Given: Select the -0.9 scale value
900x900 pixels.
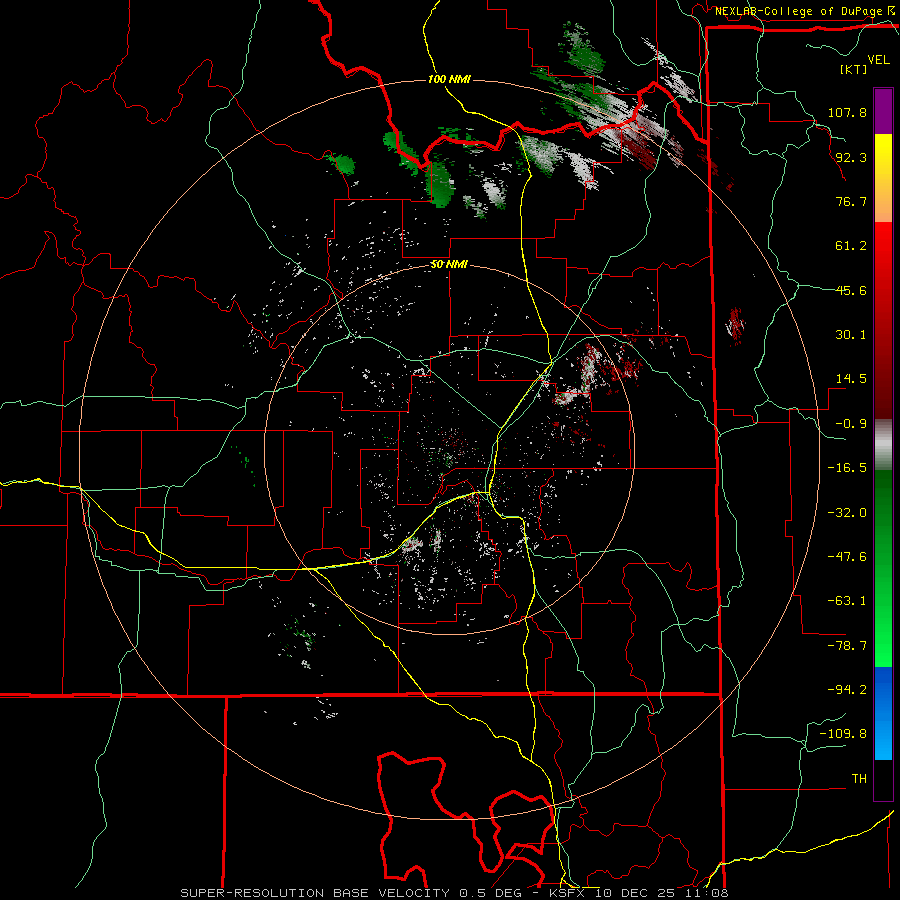Looking at the screenshot, I should coord(851,424).
